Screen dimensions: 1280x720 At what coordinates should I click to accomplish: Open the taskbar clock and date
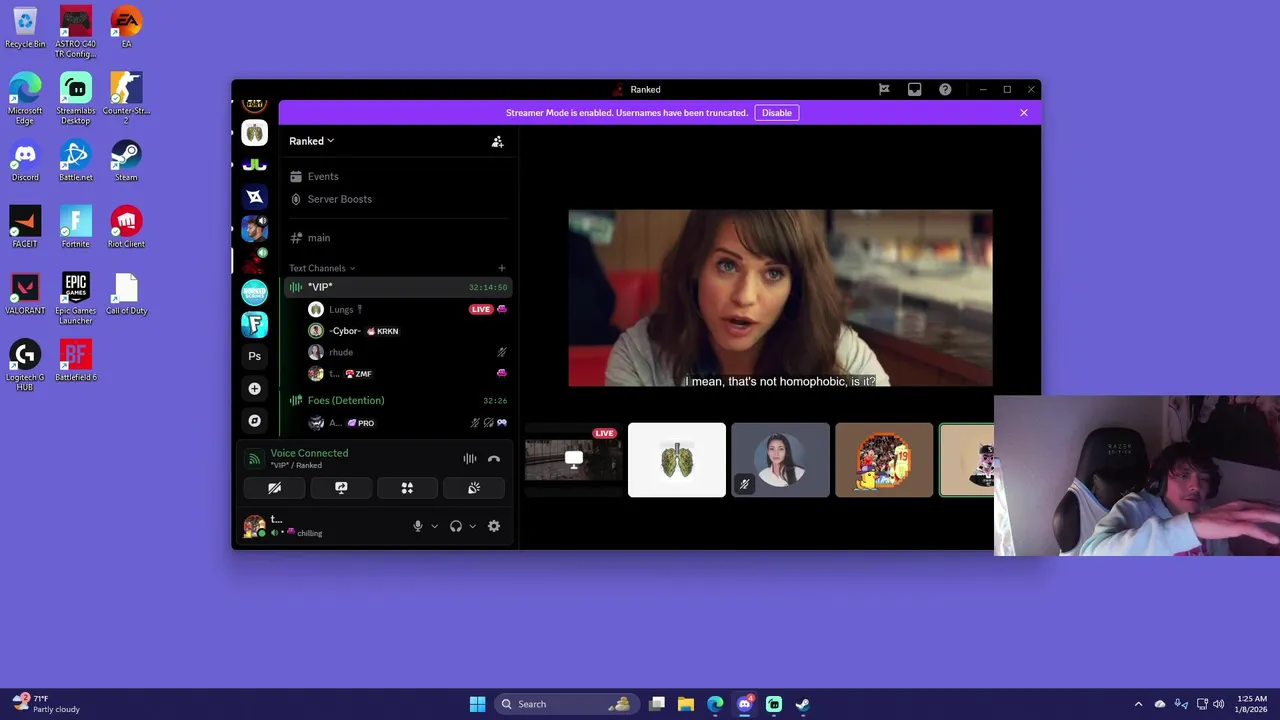1252,704
